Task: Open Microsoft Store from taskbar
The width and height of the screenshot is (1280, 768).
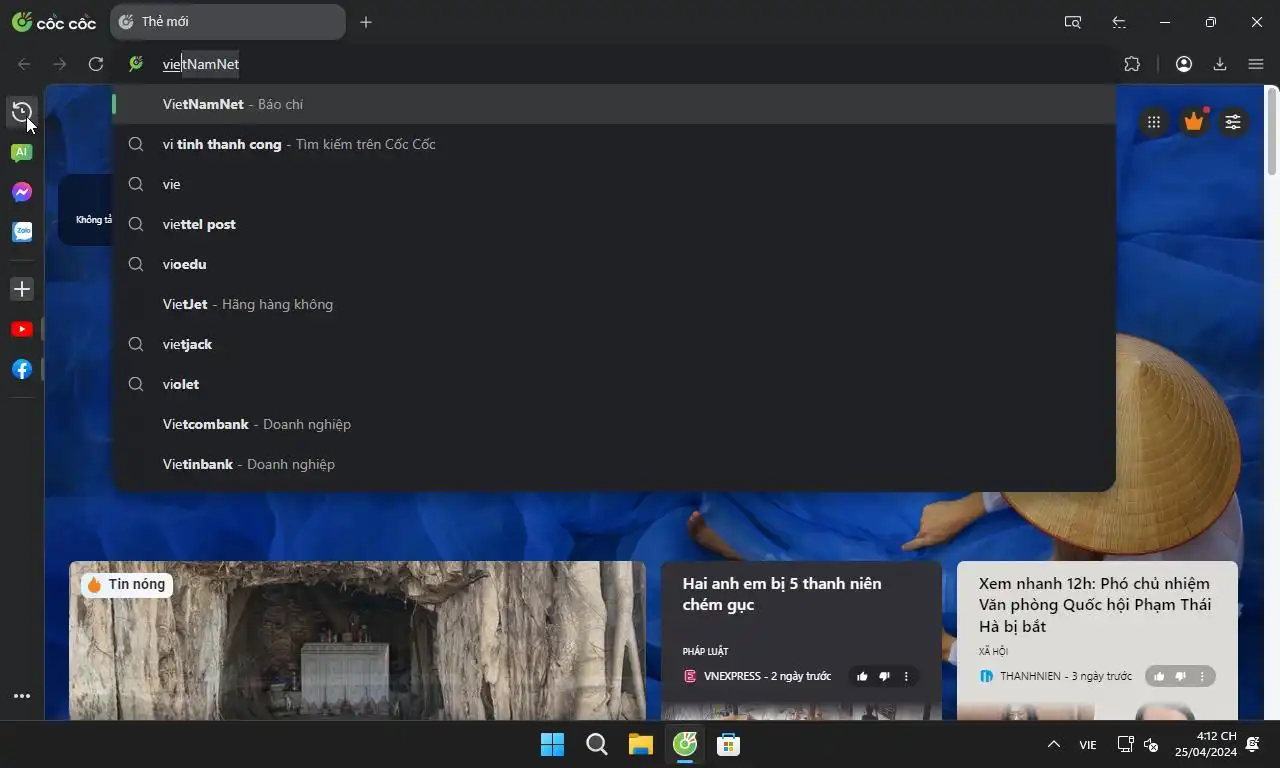Action: click(728, 744)
